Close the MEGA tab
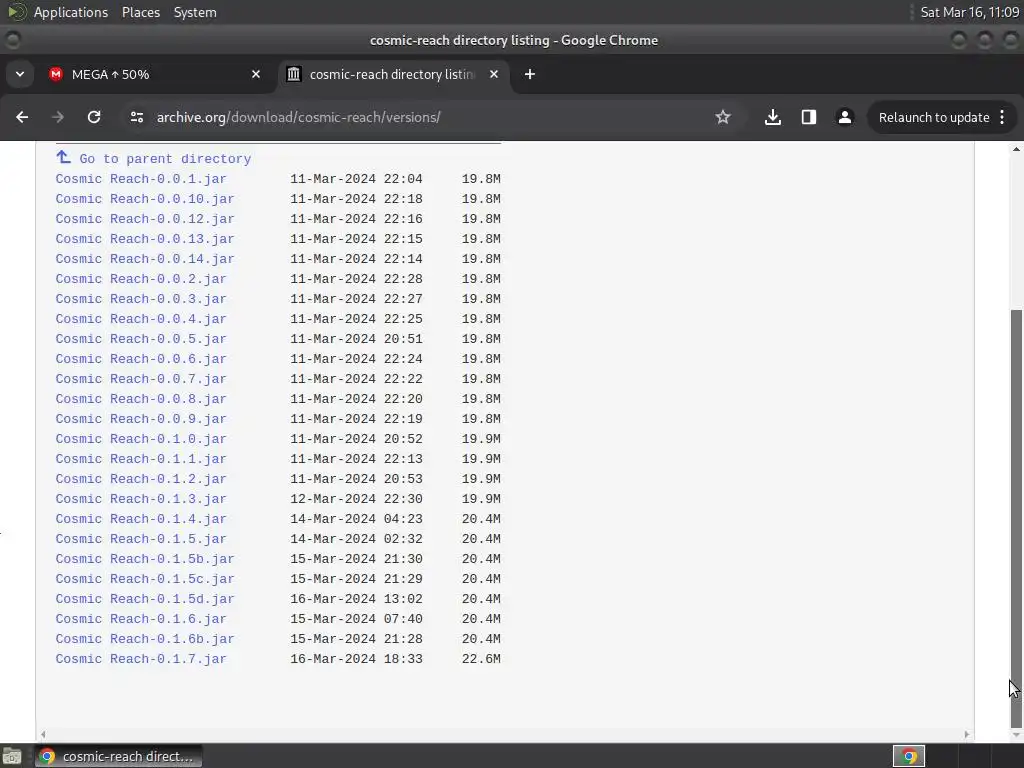This screenshot has width=1024, height=768. (x=256, y=74)
